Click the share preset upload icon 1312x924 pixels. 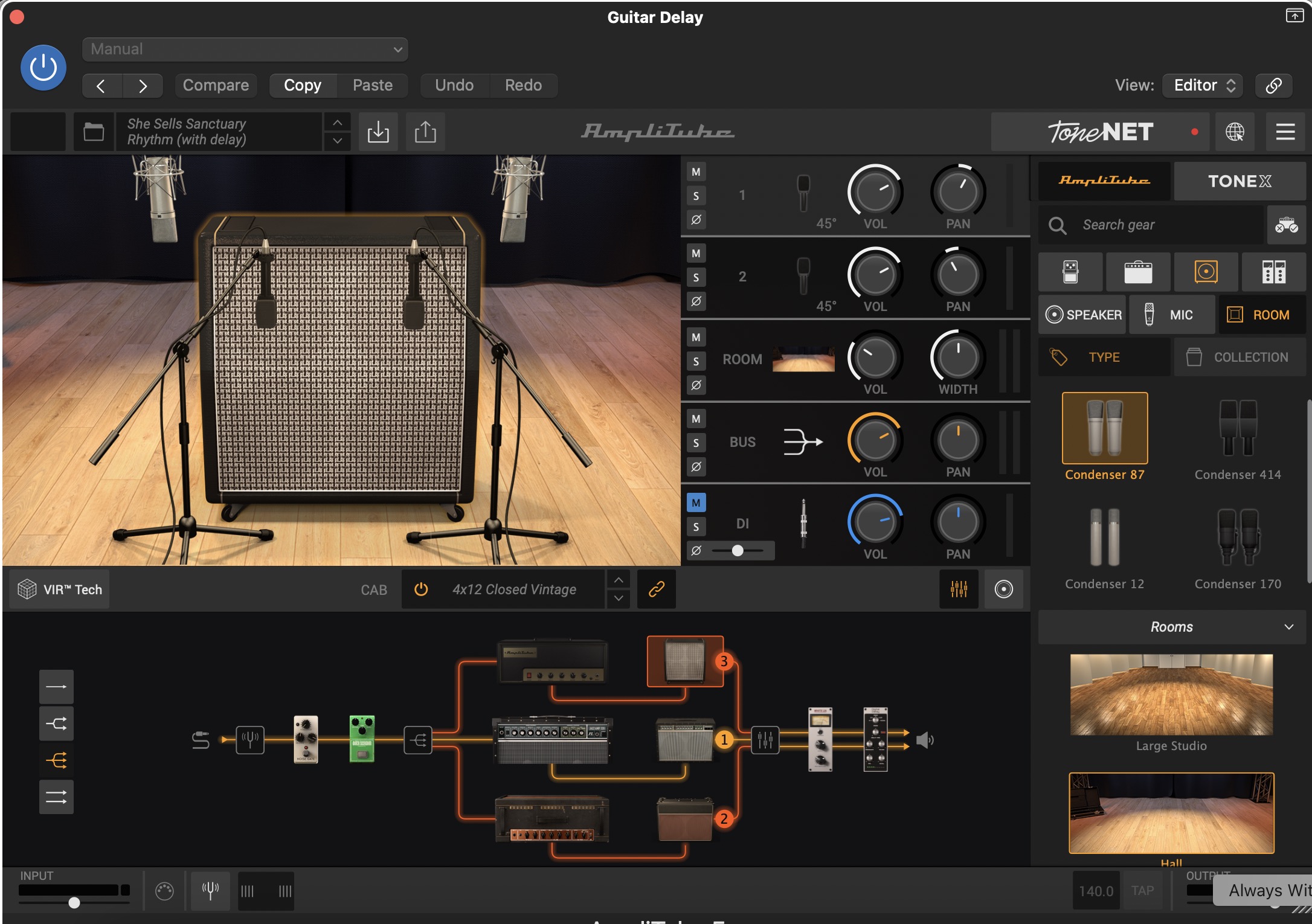pos(425,132)
